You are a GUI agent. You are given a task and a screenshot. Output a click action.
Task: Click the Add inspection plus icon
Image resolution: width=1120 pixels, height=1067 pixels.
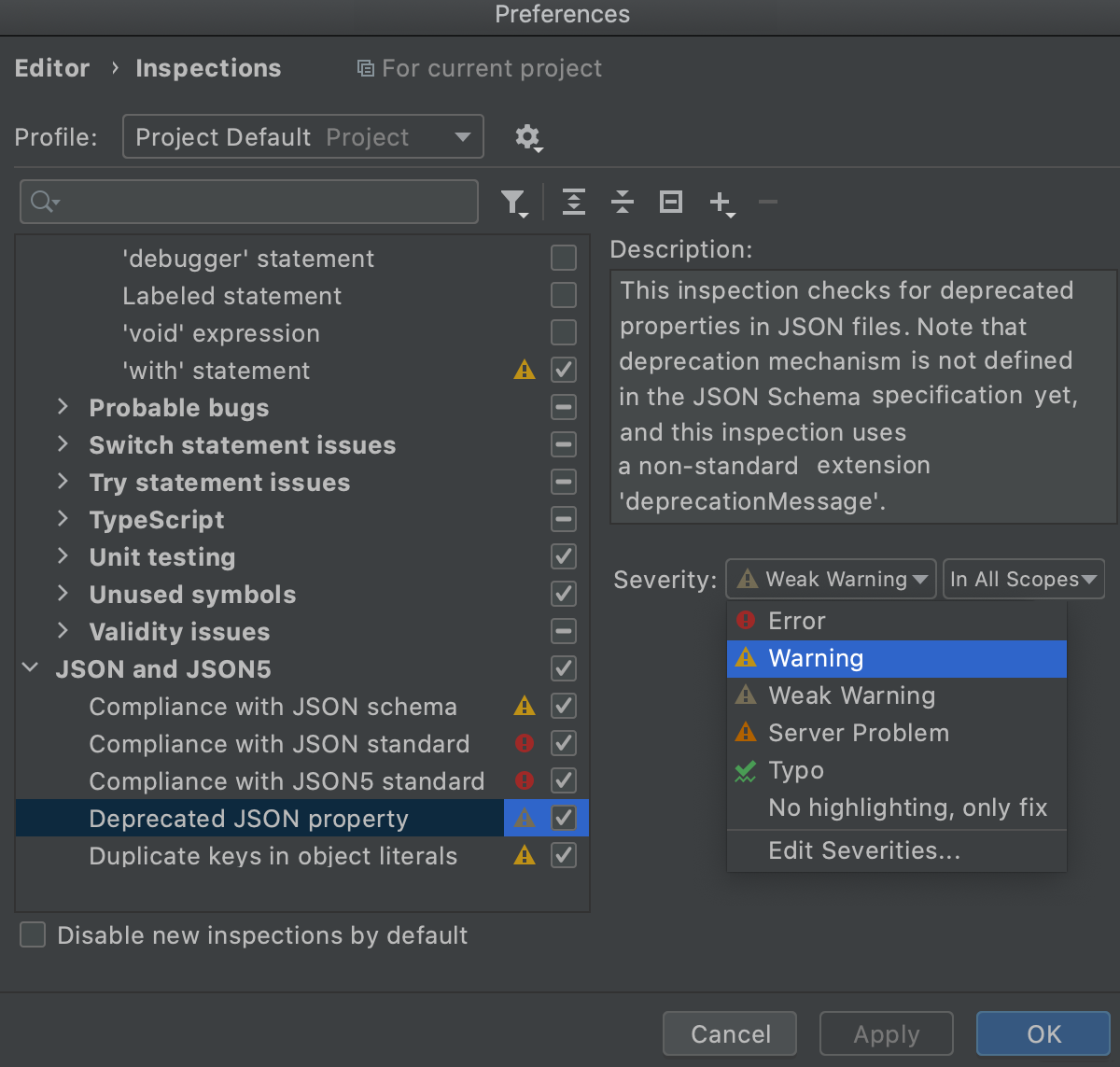(721, 203)
